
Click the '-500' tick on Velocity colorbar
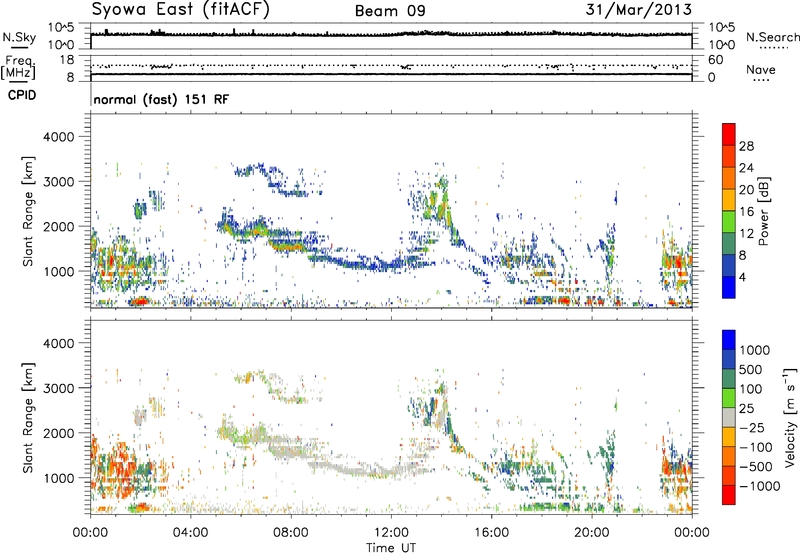[x=755, y=467]
